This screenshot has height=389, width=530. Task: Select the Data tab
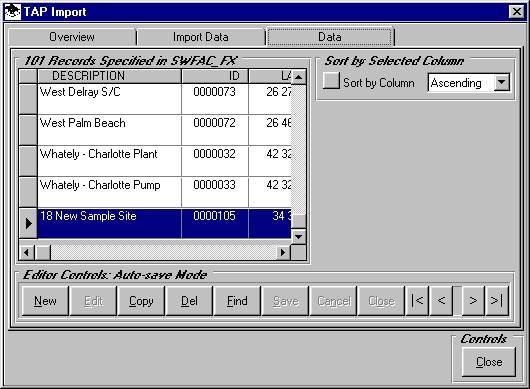click(330, 36)
